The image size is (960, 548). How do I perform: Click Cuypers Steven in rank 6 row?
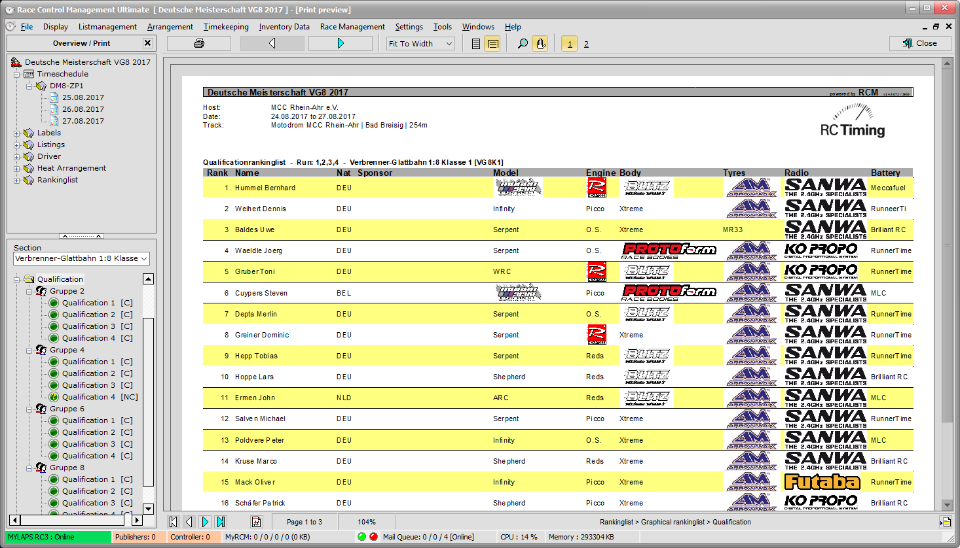click(261, 293)
